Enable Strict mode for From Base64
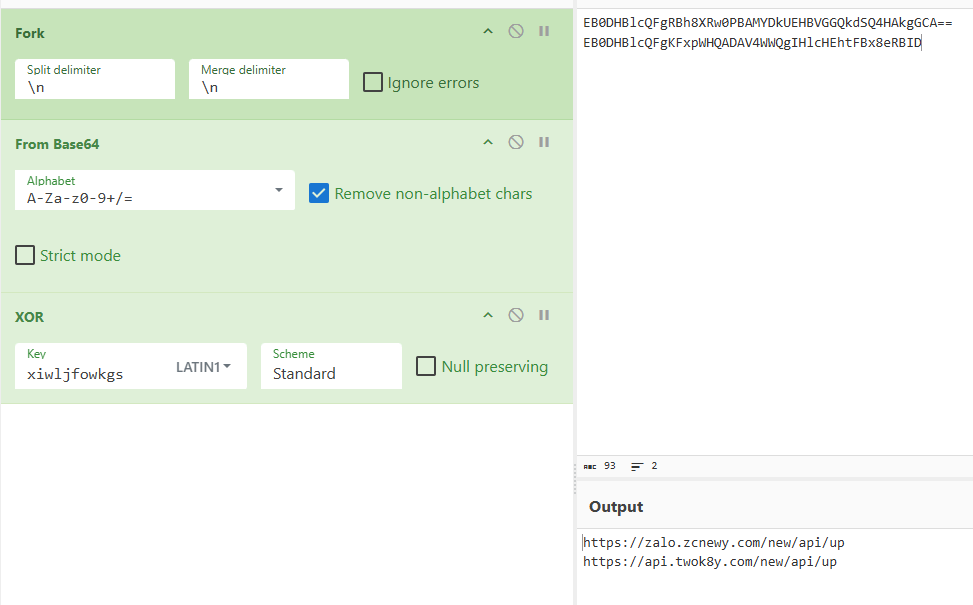This screenshot has height=605, width=973. pyautogui.click(x=25, y=255)
